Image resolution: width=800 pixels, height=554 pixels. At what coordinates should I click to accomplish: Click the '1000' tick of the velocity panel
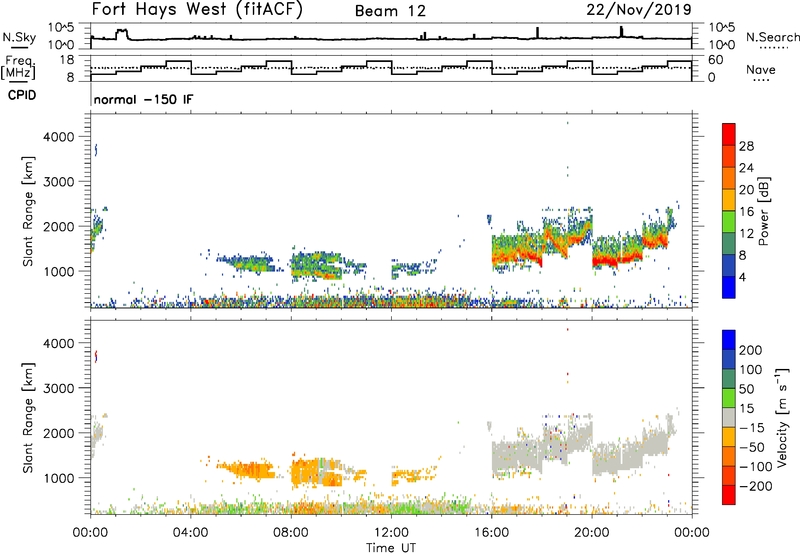pyautogui.click(x=59, y=478)
